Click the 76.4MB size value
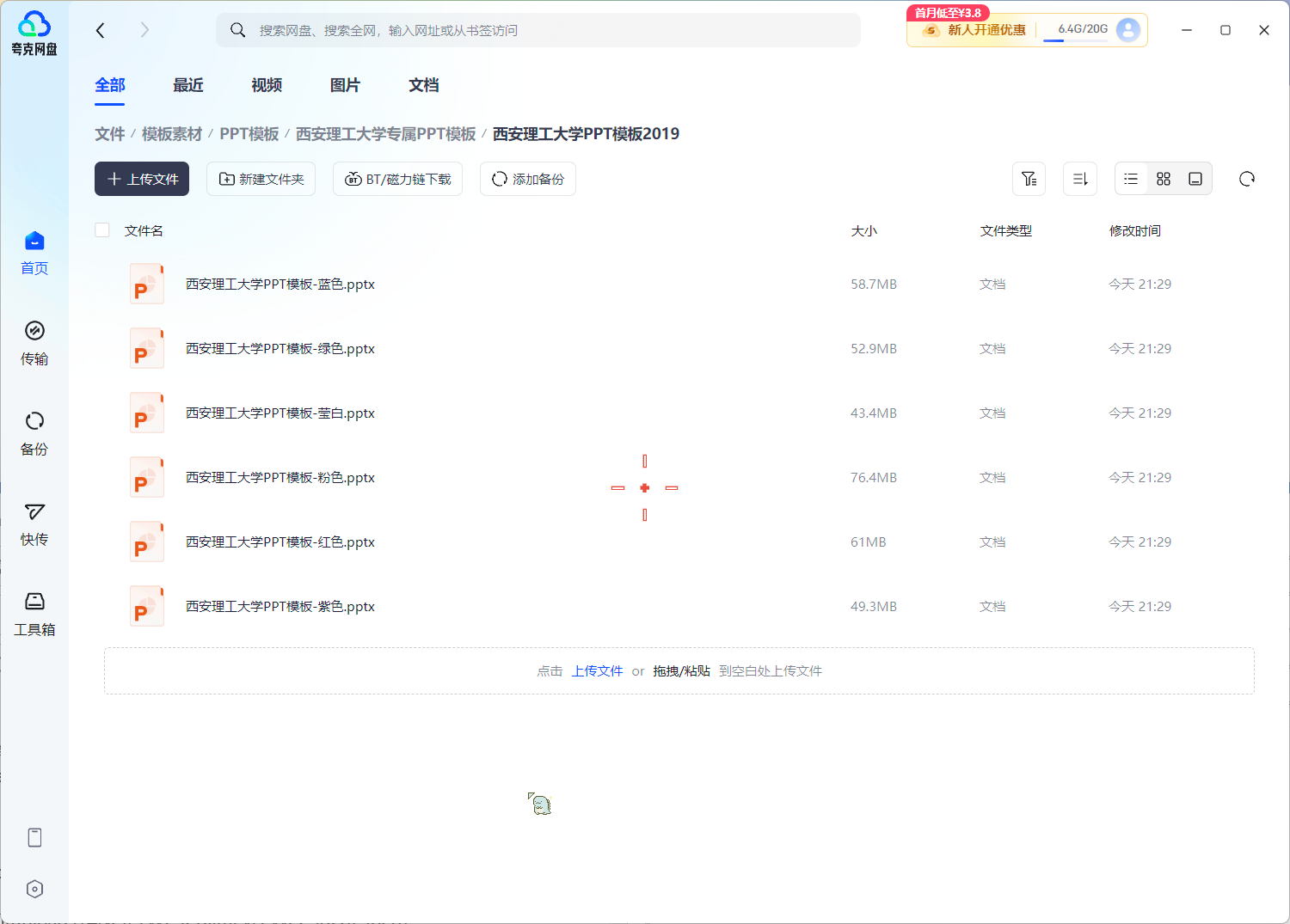Image resolution: width=1290 pixels, height=924 pixels. click(x=874, y=477)
